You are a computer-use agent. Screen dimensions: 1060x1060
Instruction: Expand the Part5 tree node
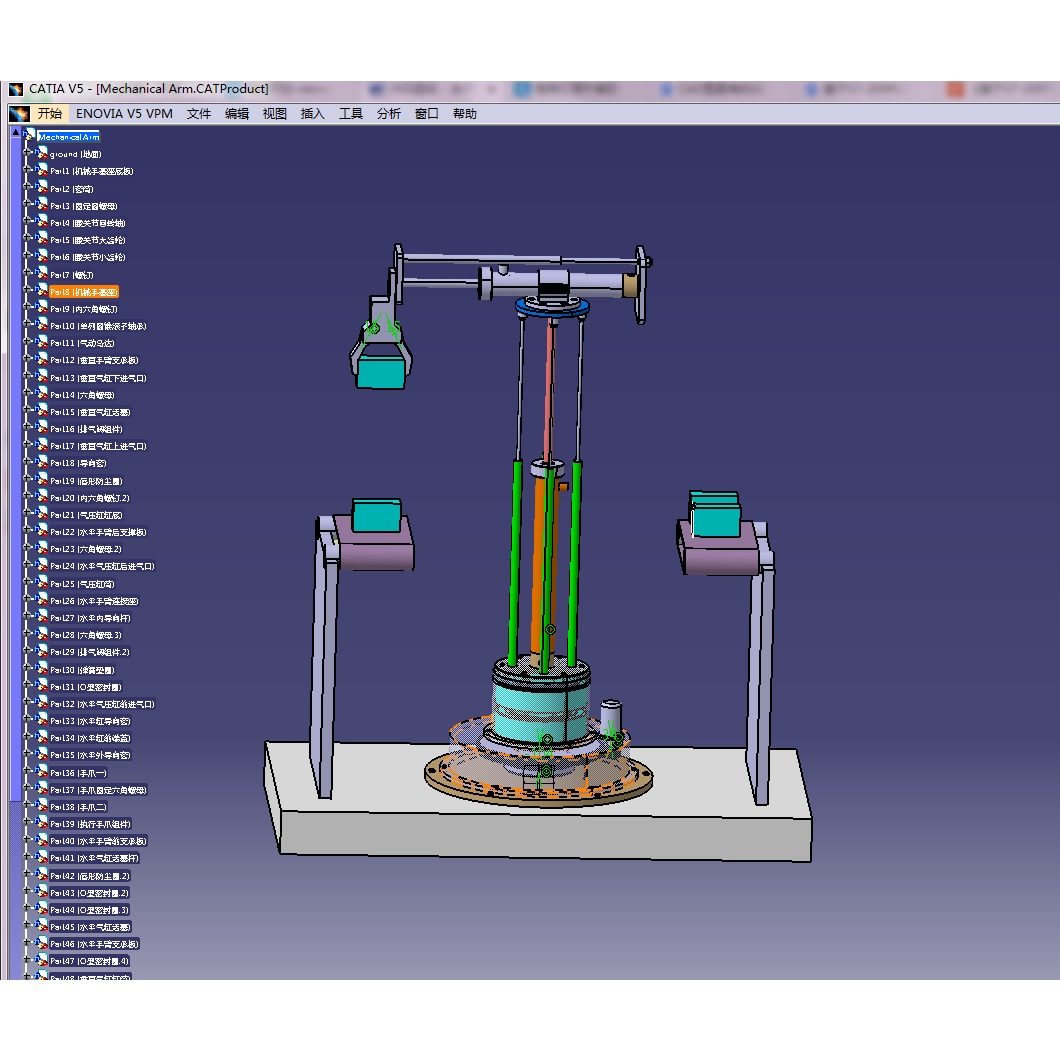pos(28,239)
